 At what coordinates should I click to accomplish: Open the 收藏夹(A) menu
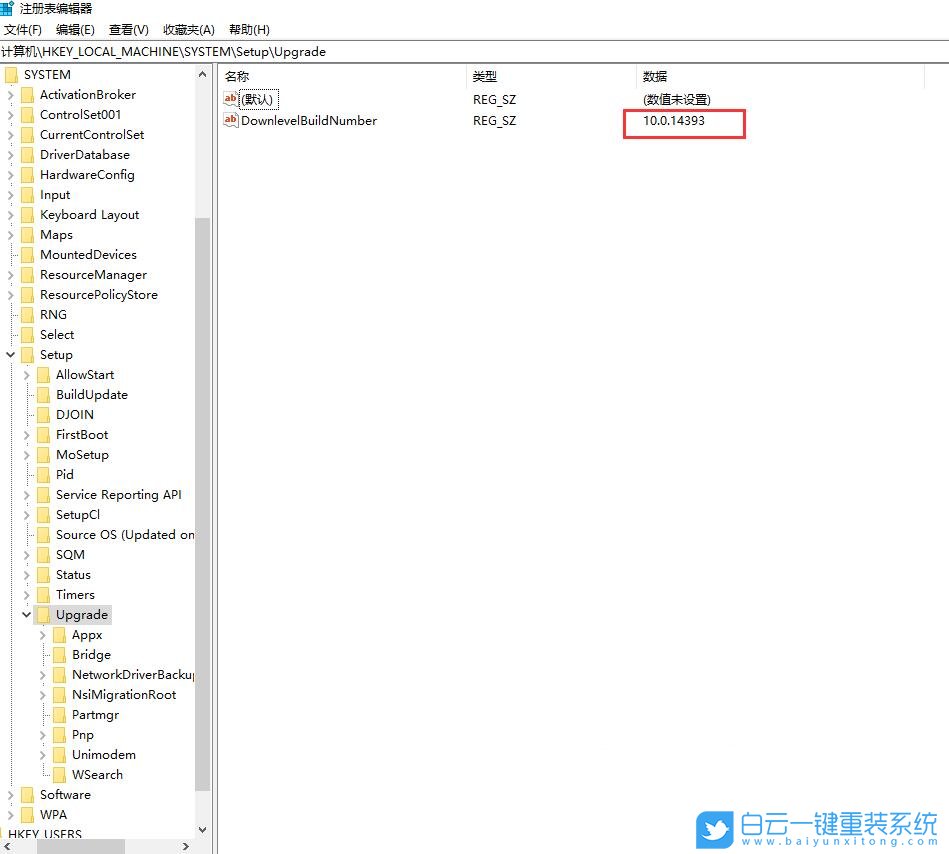tap(188, 29)
